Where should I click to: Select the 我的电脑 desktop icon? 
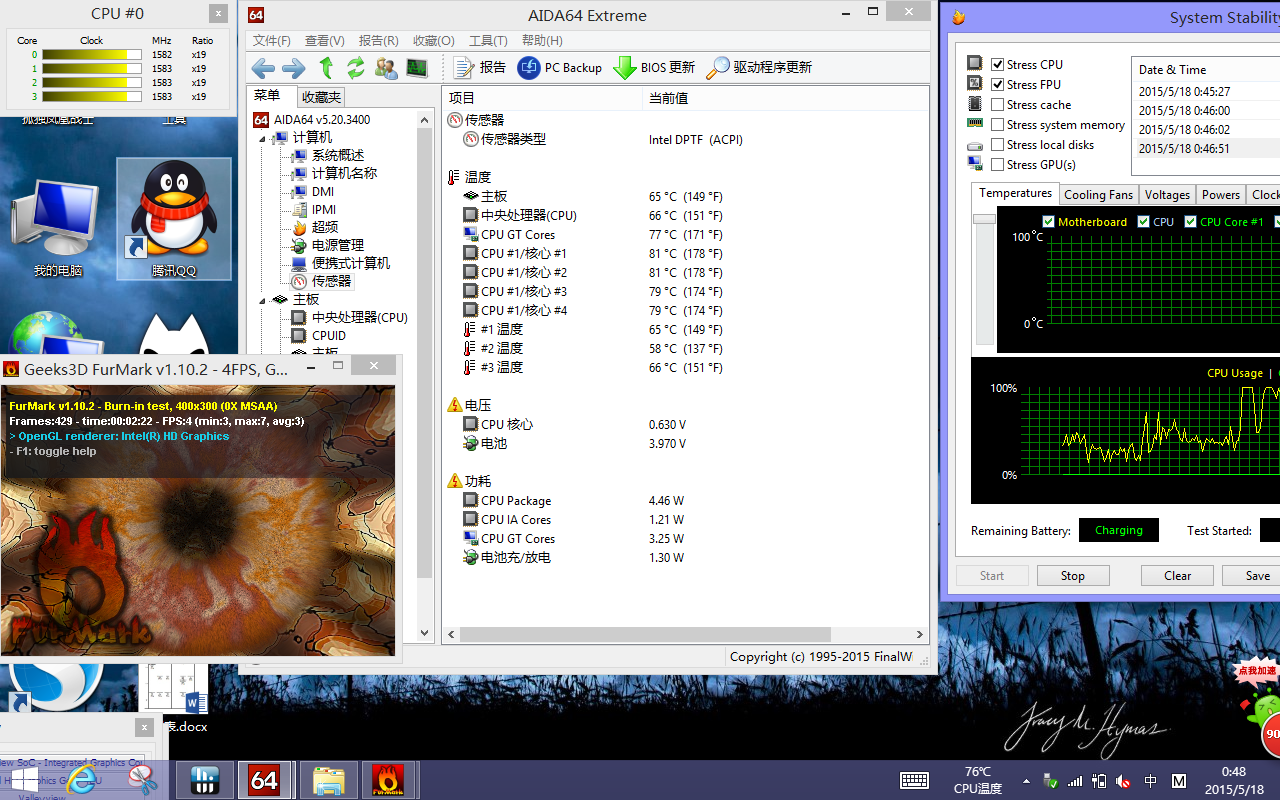click(58, 228)
